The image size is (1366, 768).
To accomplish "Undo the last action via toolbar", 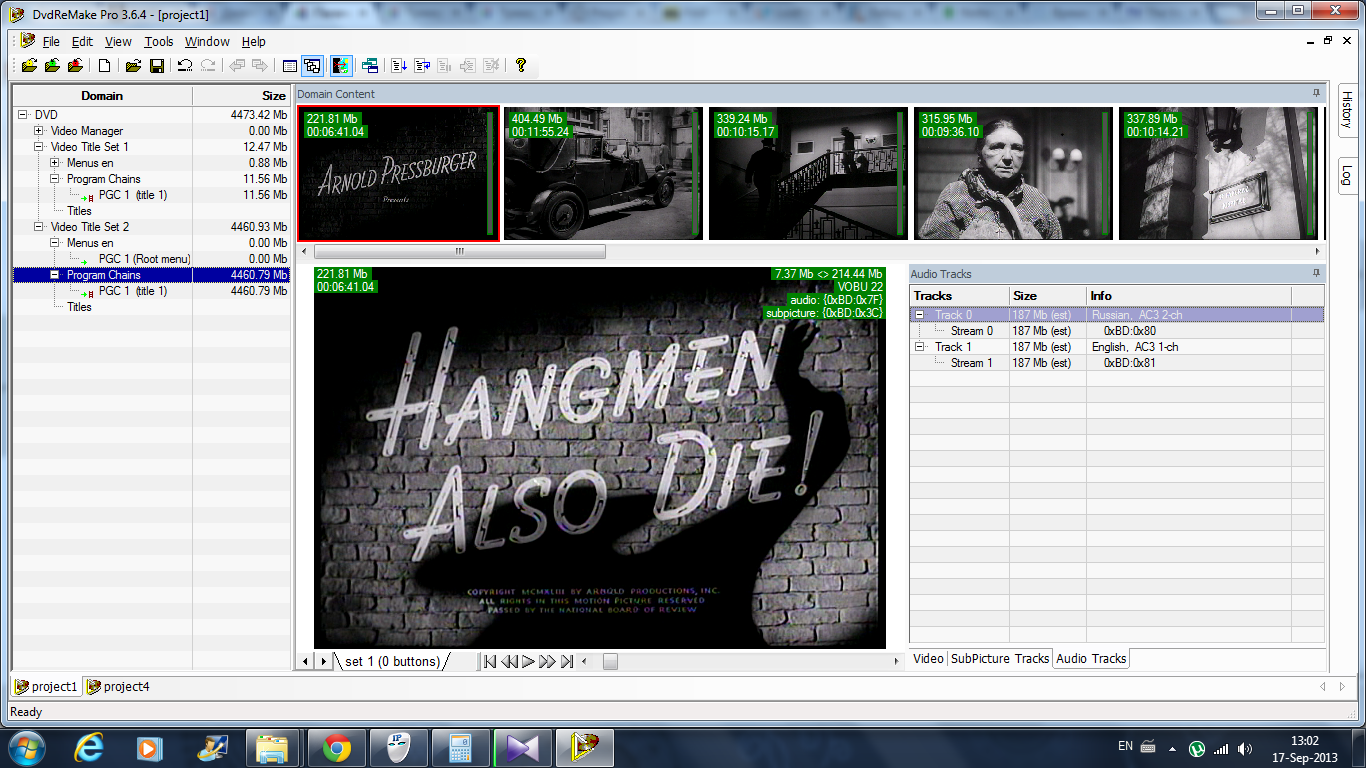I will [x=185, y=66].
